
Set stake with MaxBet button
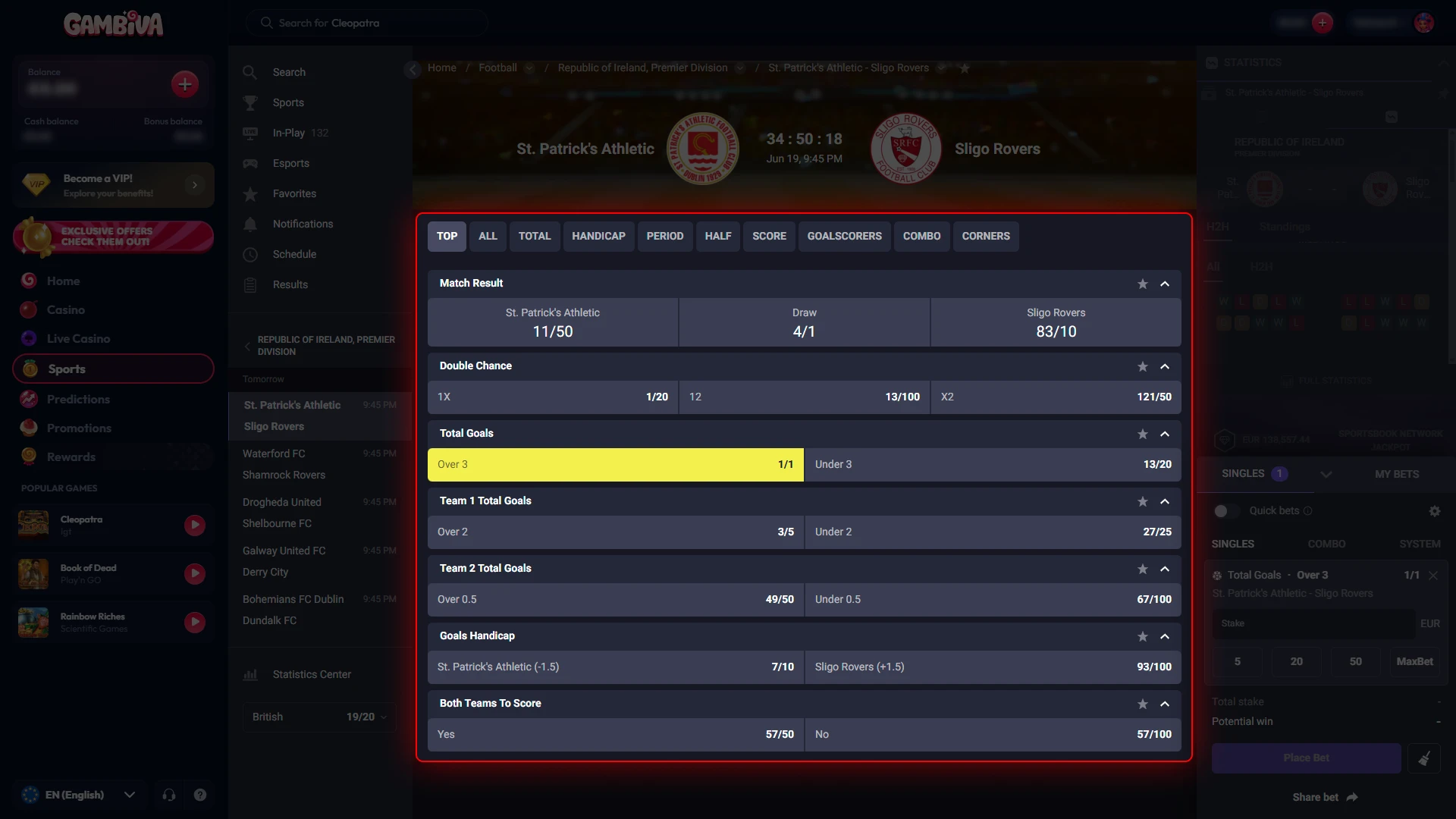1414,661
